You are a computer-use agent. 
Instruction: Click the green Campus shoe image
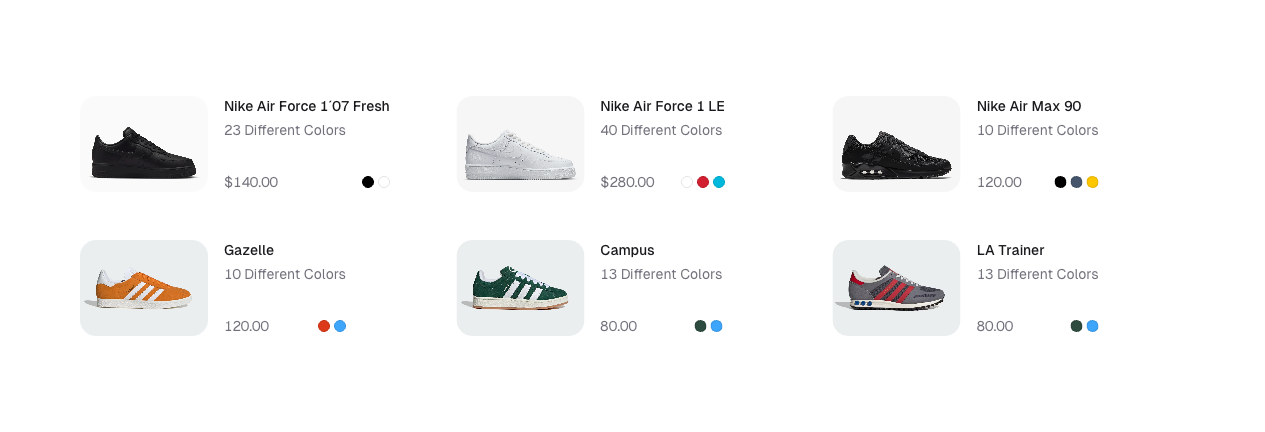coord(520,288)
